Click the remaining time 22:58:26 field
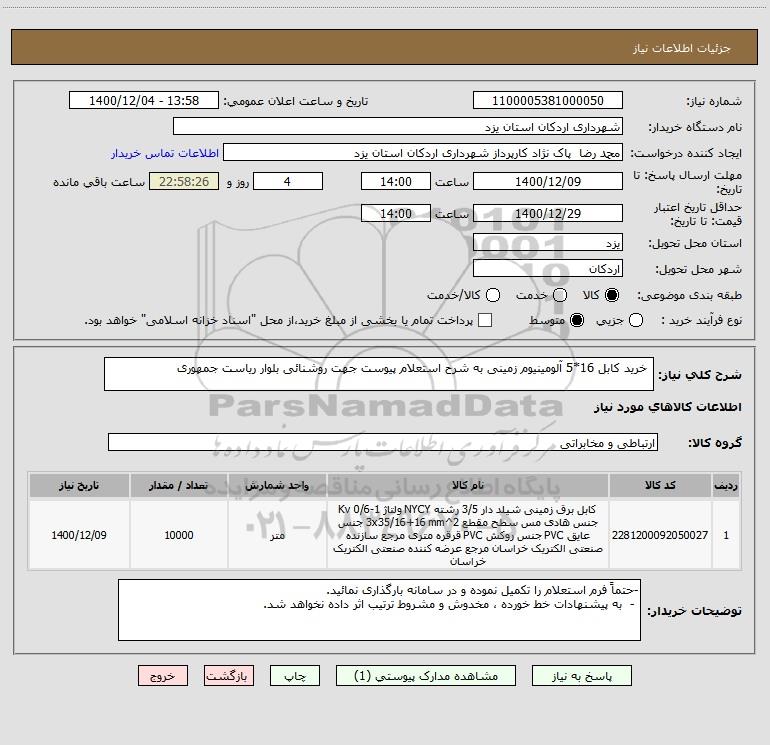 184,181
